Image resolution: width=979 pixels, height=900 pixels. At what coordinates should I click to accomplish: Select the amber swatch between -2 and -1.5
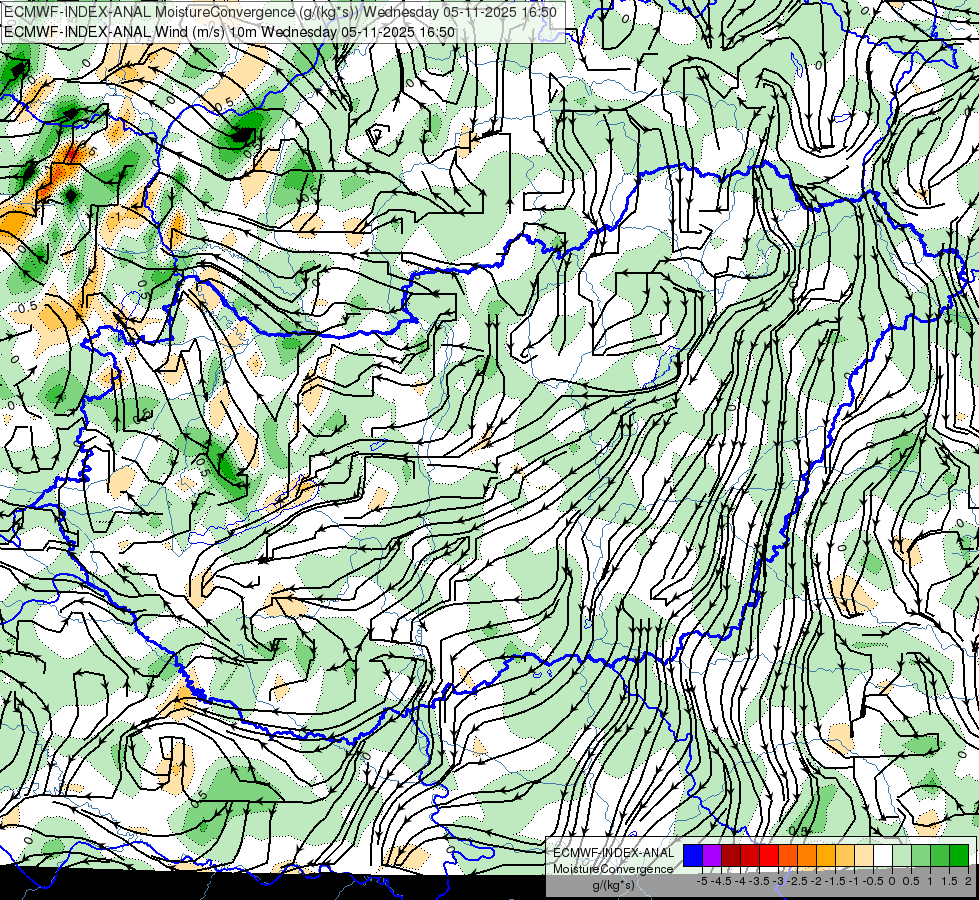pos(826,856)
